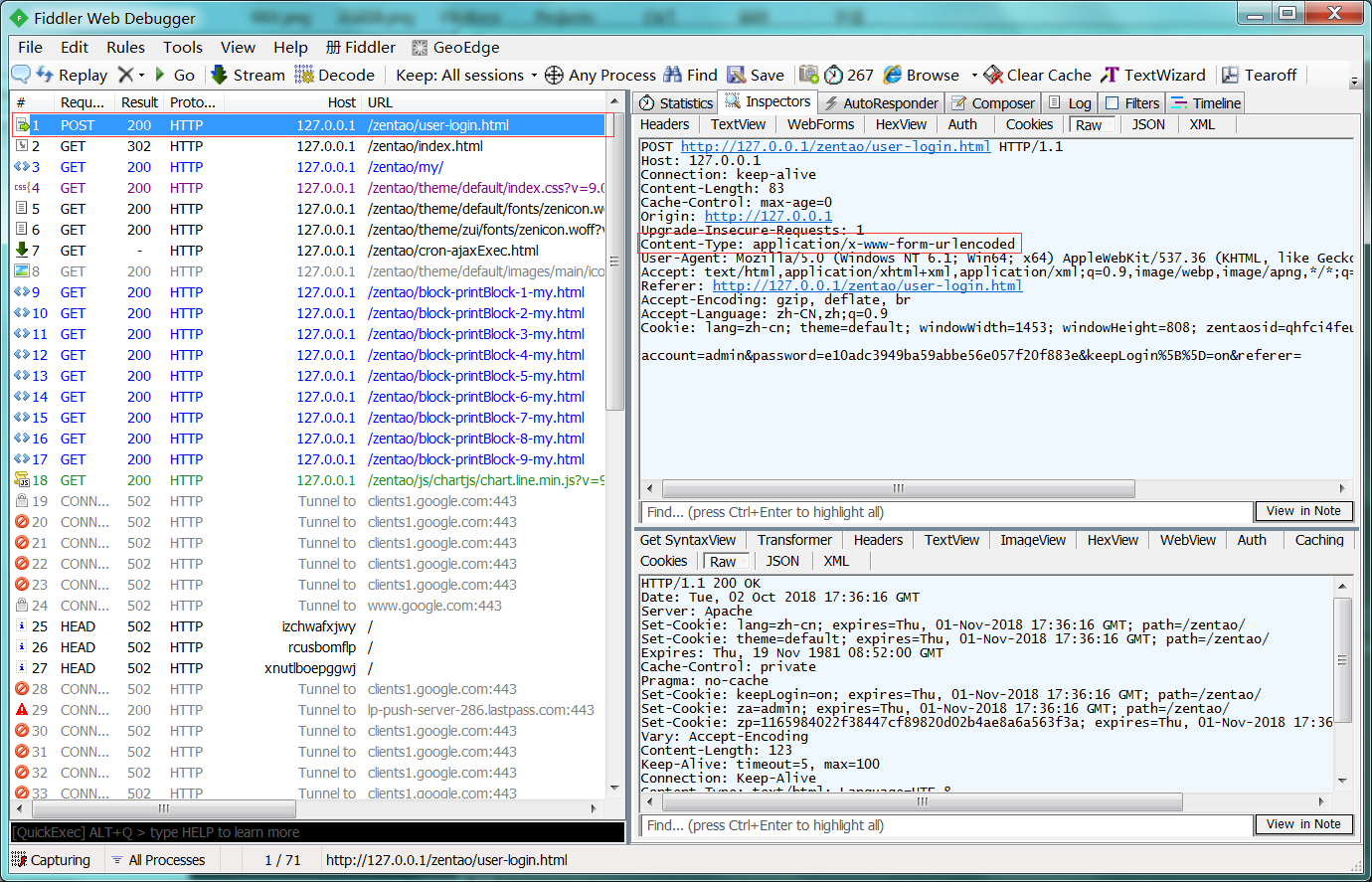Click the Referer URL link
This screenshot has width=1372, height=882.
pos(867,285)
